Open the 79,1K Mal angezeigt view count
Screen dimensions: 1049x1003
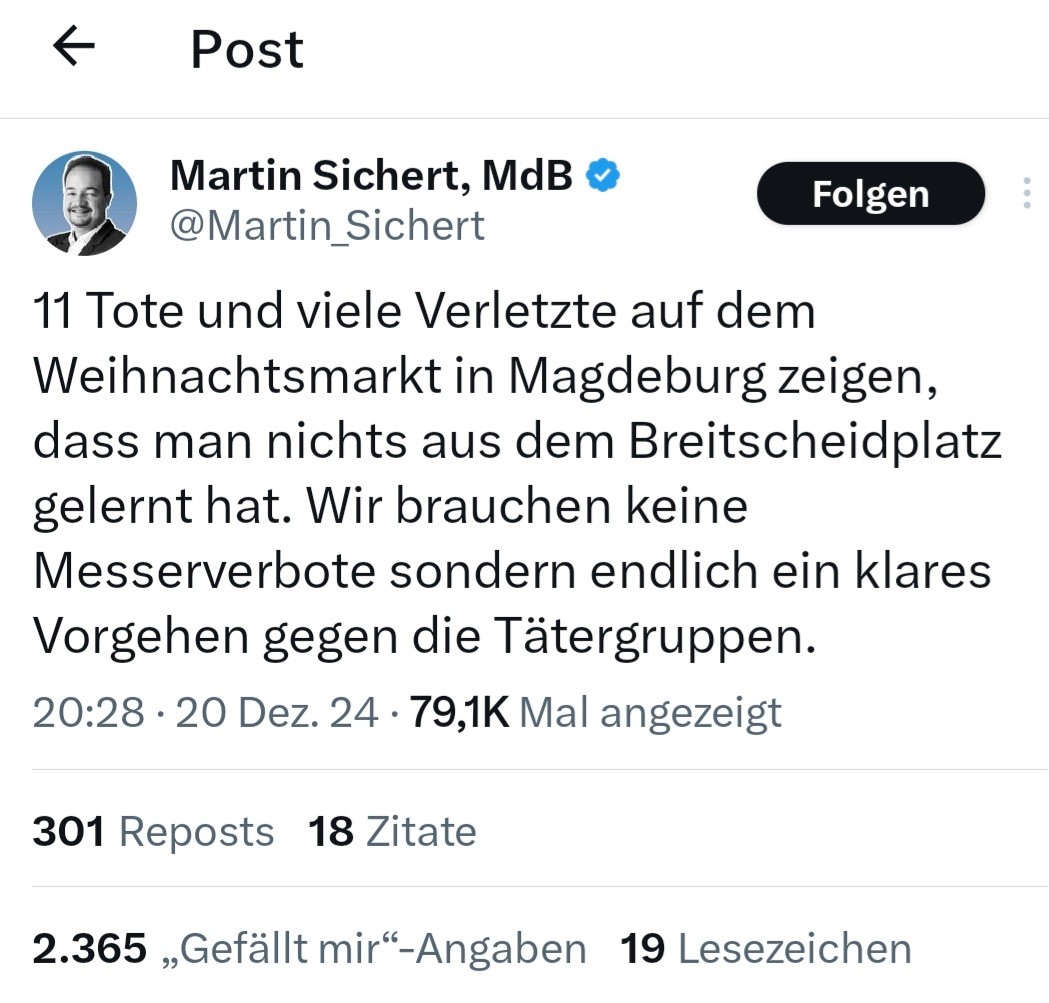(x=596, y=713)
